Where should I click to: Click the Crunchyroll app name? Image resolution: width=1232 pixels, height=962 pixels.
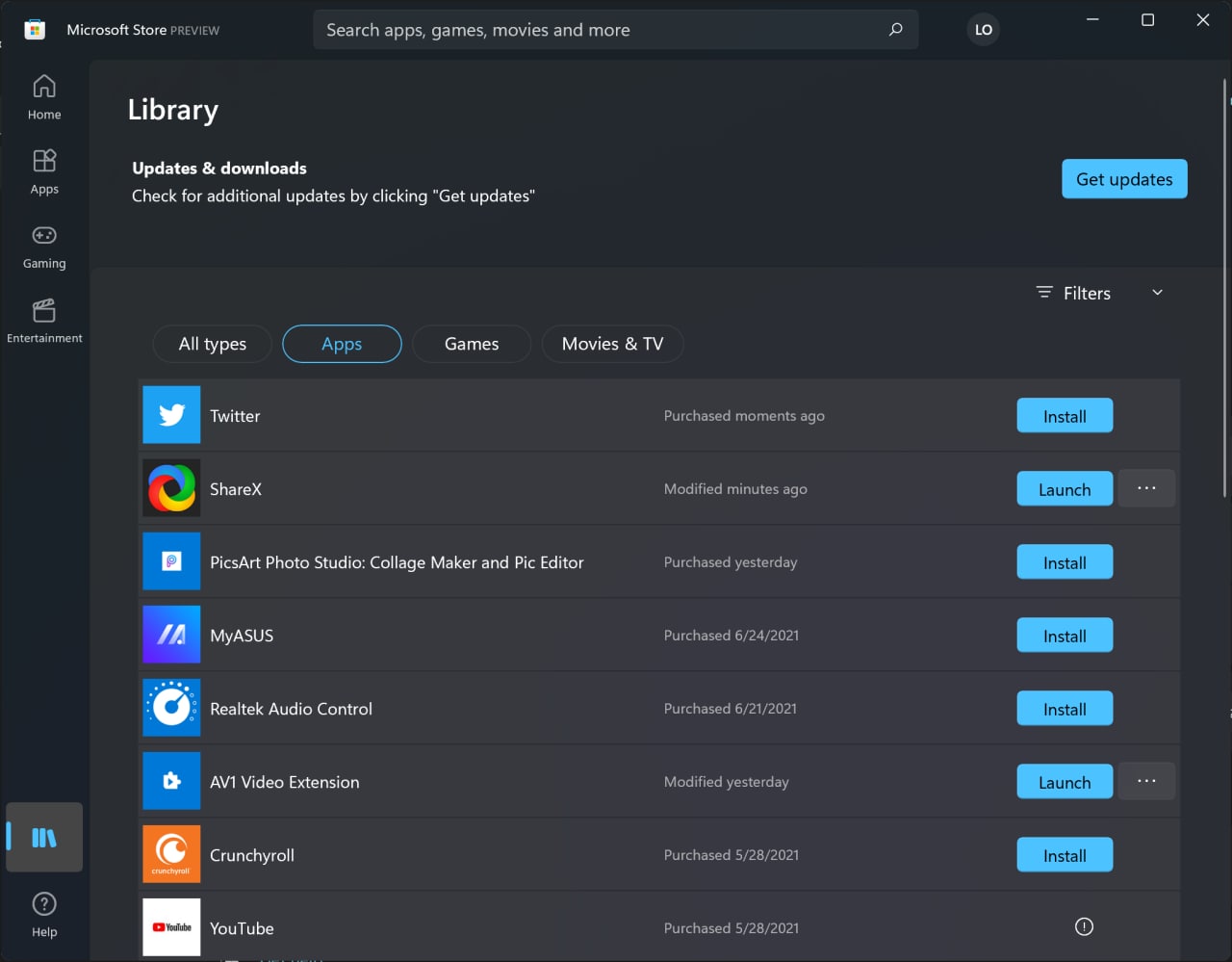click(x=252, y=855)
